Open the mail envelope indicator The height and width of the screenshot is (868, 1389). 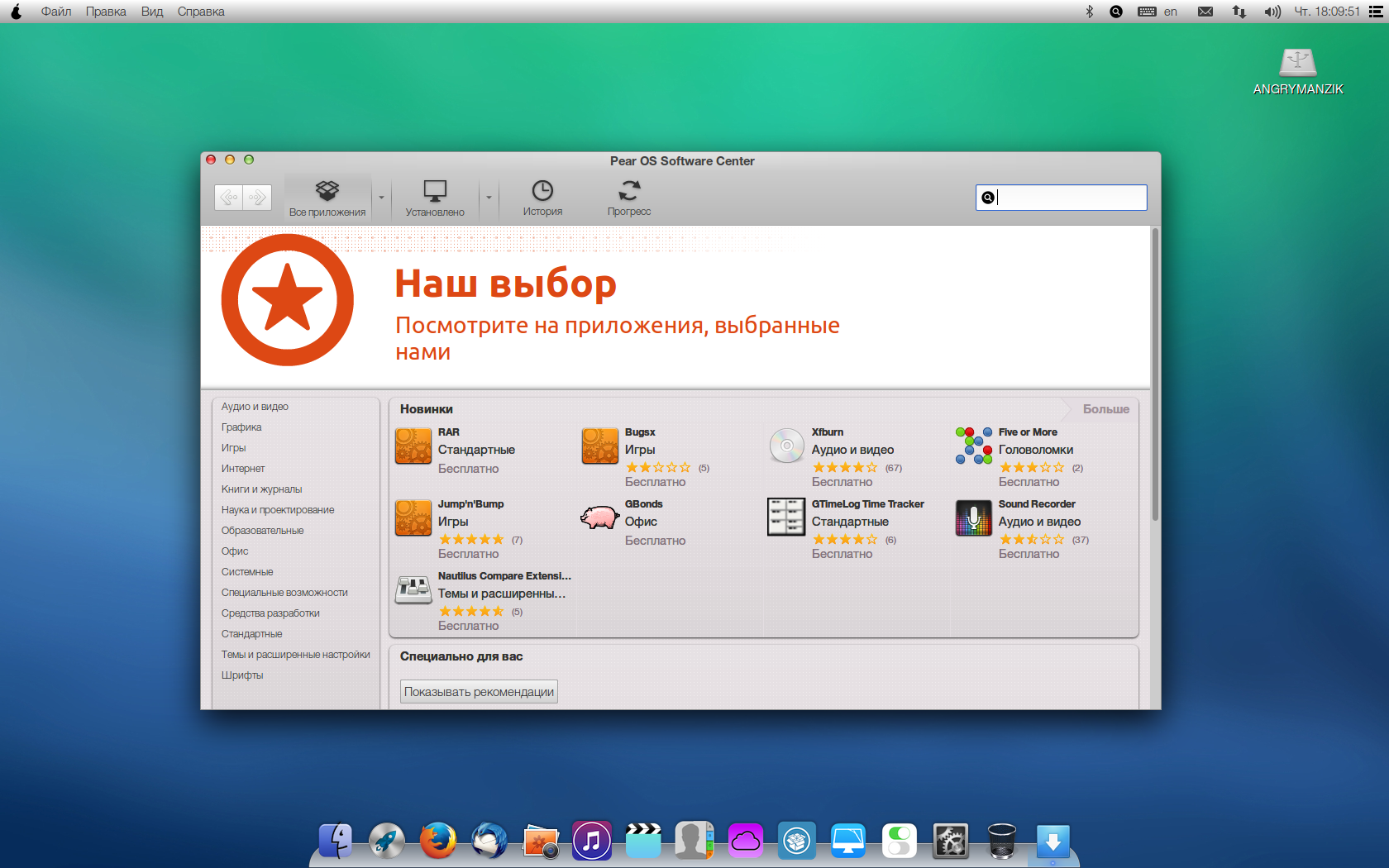[x=1205, y=12]
